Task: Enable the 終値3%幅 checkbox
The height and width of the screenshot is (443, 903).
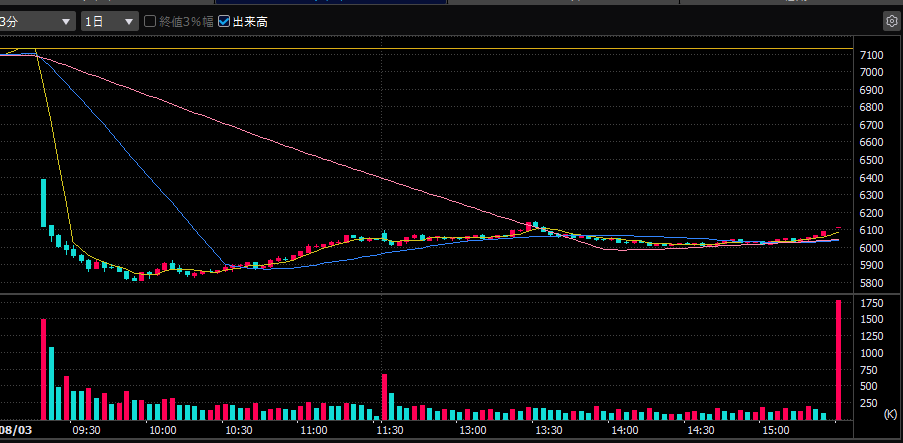Action: click(150, 22)
